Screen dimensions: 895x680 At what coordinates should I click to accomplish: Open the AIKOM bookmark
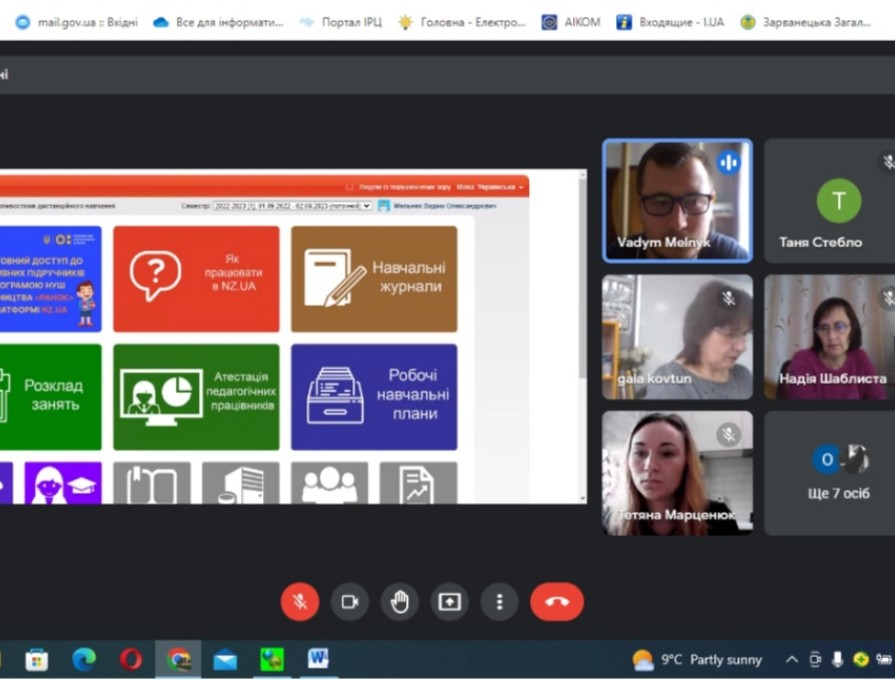pos(571,21)
